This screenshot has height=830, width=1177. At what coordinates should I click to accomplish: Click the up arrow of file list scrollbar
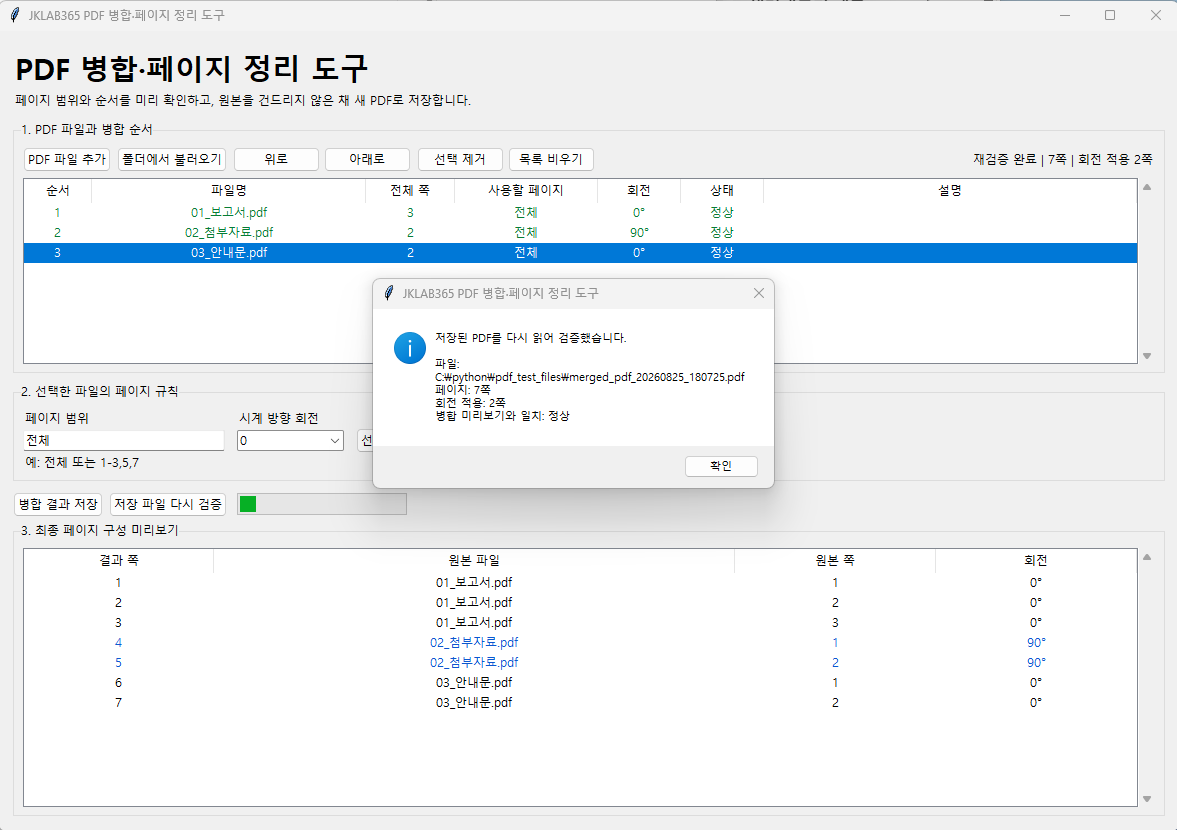[x=1147, y=187]
